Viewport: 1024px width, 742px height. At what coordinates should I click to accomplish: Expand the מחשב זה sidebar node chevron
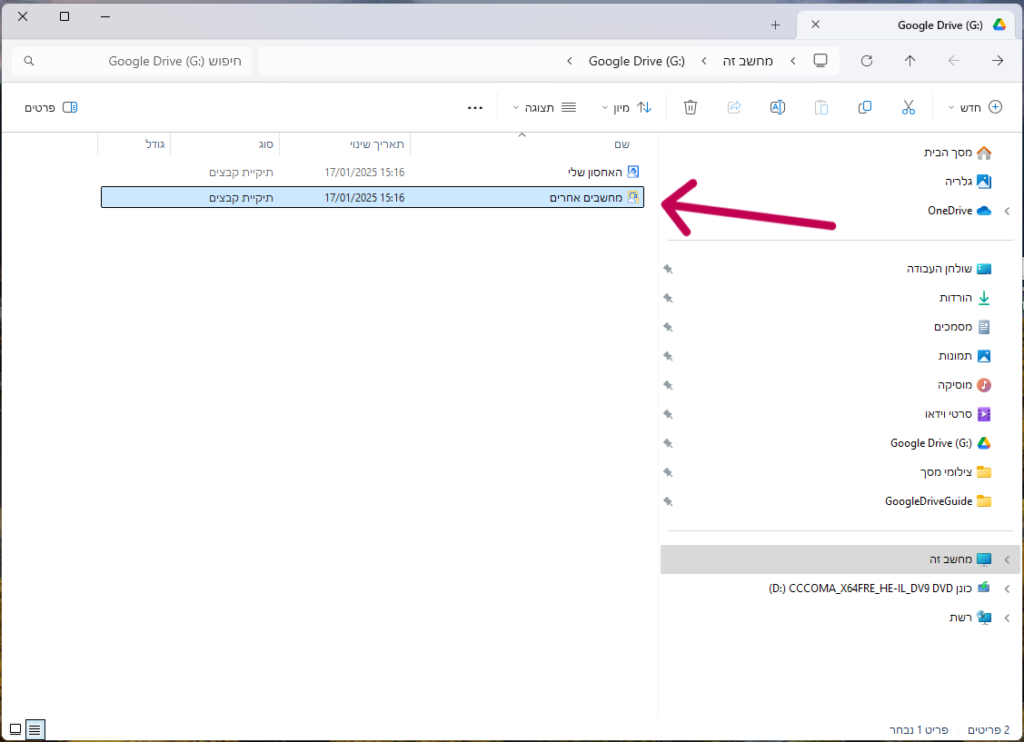pyautogui.click(x=1007, y=560)
